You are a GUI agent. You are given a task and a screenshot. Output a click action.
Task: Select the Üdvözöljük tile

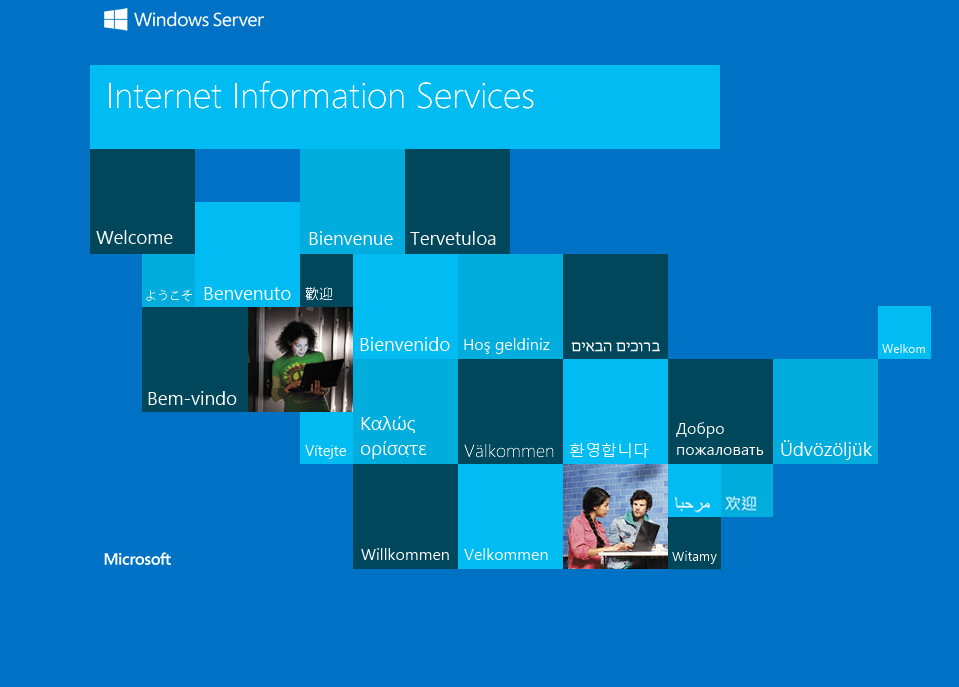(x=826, y=412)
